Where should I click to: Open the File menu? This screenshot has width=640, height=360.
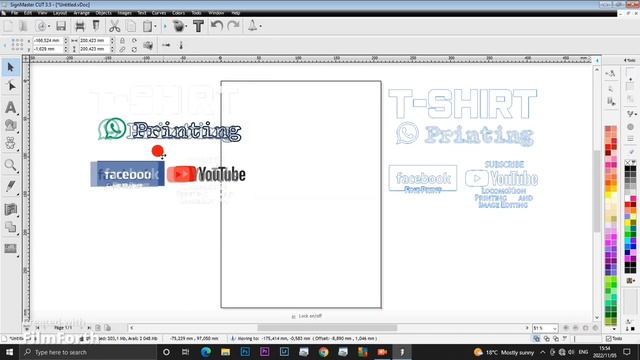(14, 13)
